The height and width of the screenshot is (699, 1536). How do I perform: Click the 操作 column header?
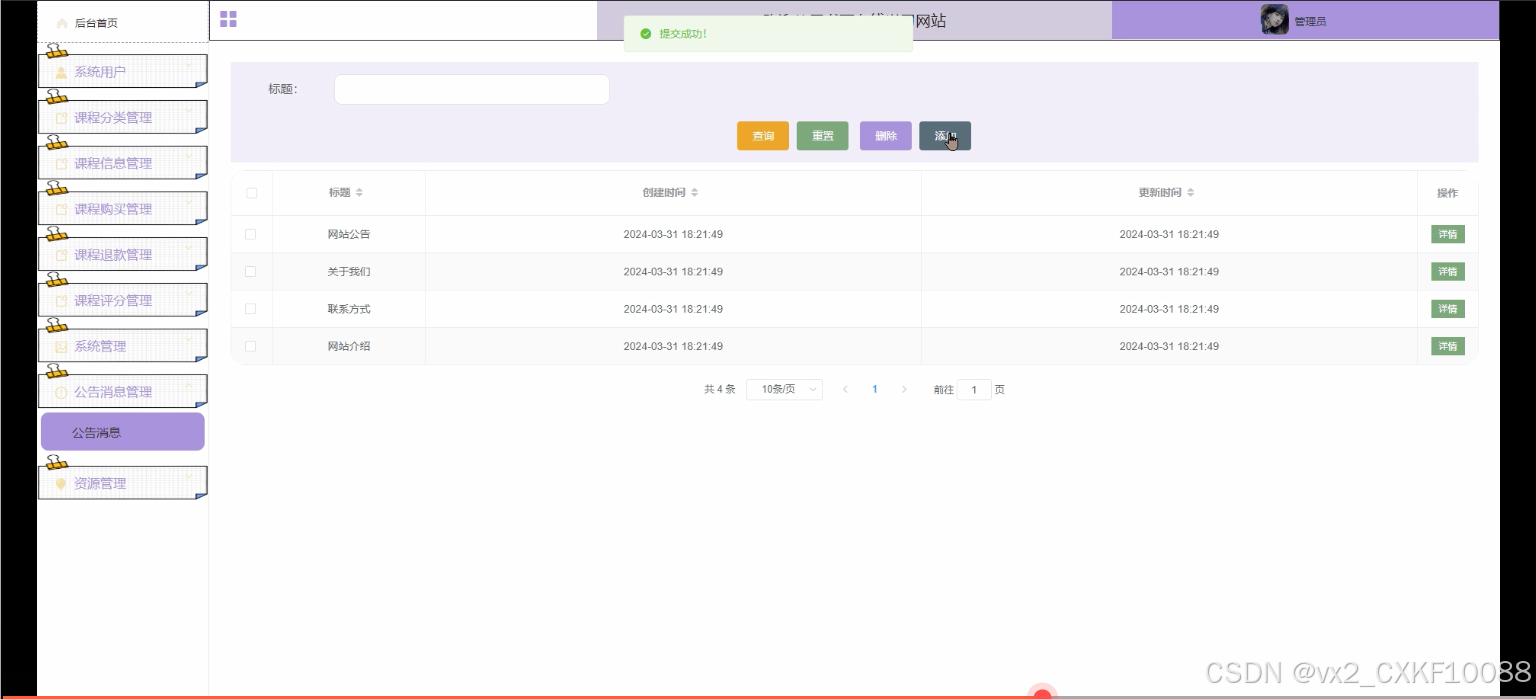(1447, 193)
